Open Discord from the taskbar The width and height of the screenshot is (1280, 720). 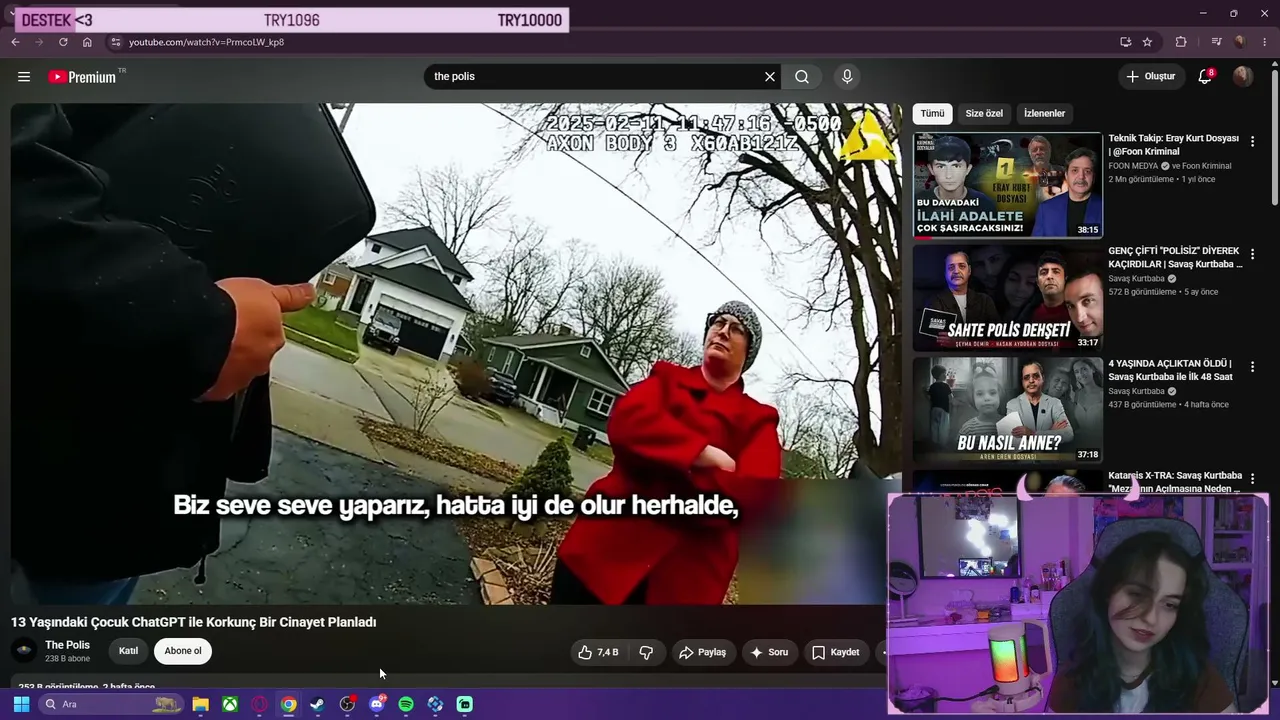tap(377, 704)
